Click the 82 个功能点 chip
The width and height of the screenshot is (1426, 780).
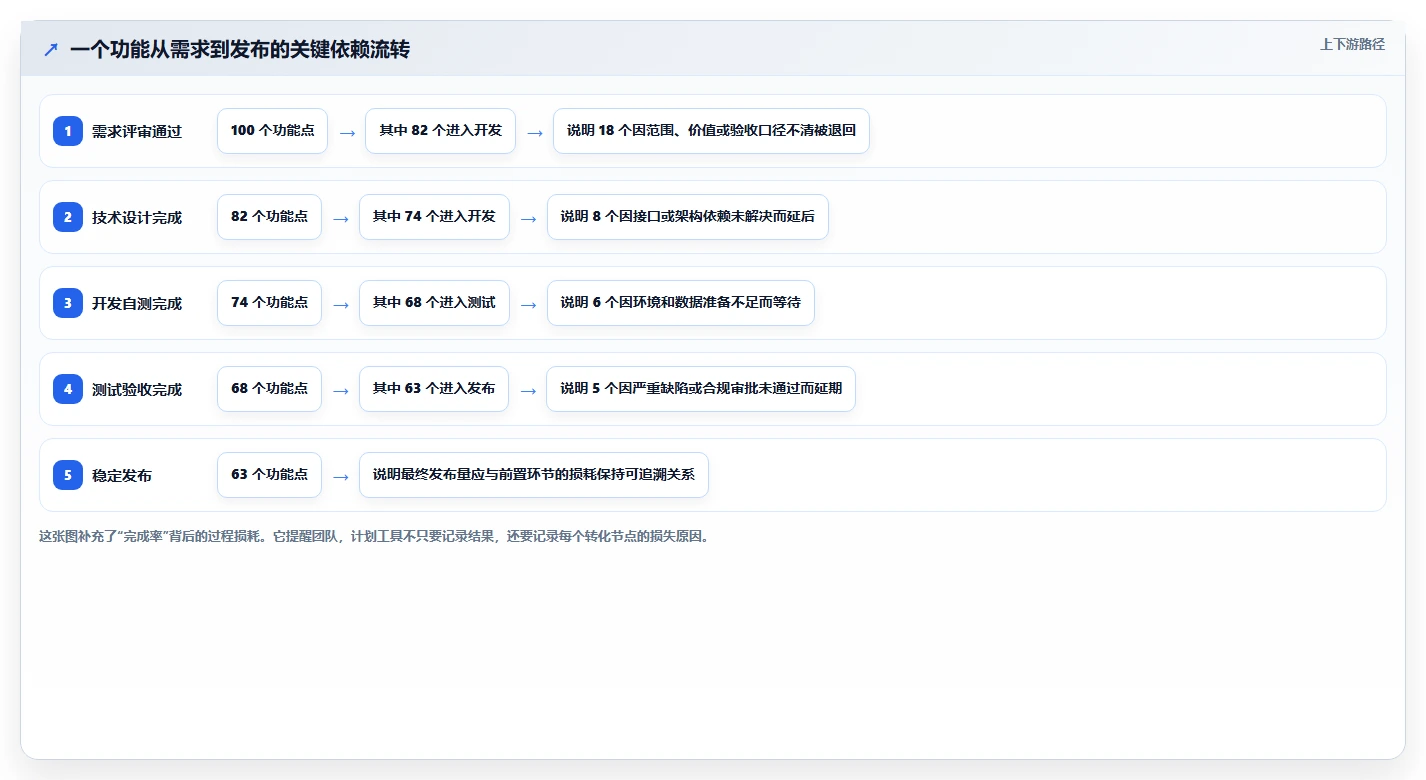[x=269, y=217]
